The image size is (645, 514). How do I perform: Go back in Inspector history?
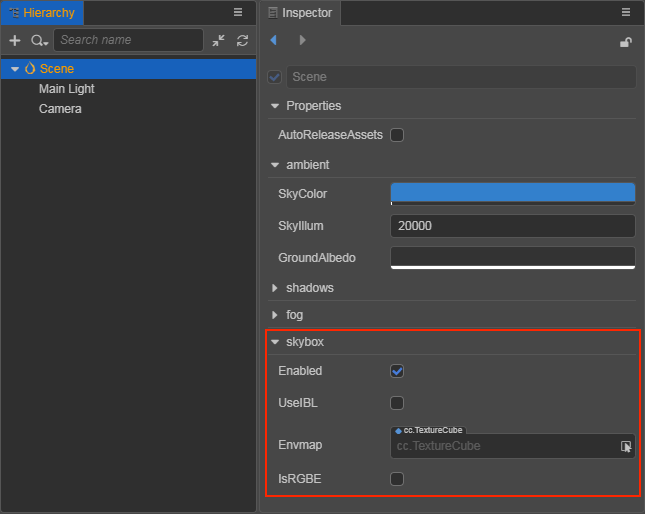274,40
